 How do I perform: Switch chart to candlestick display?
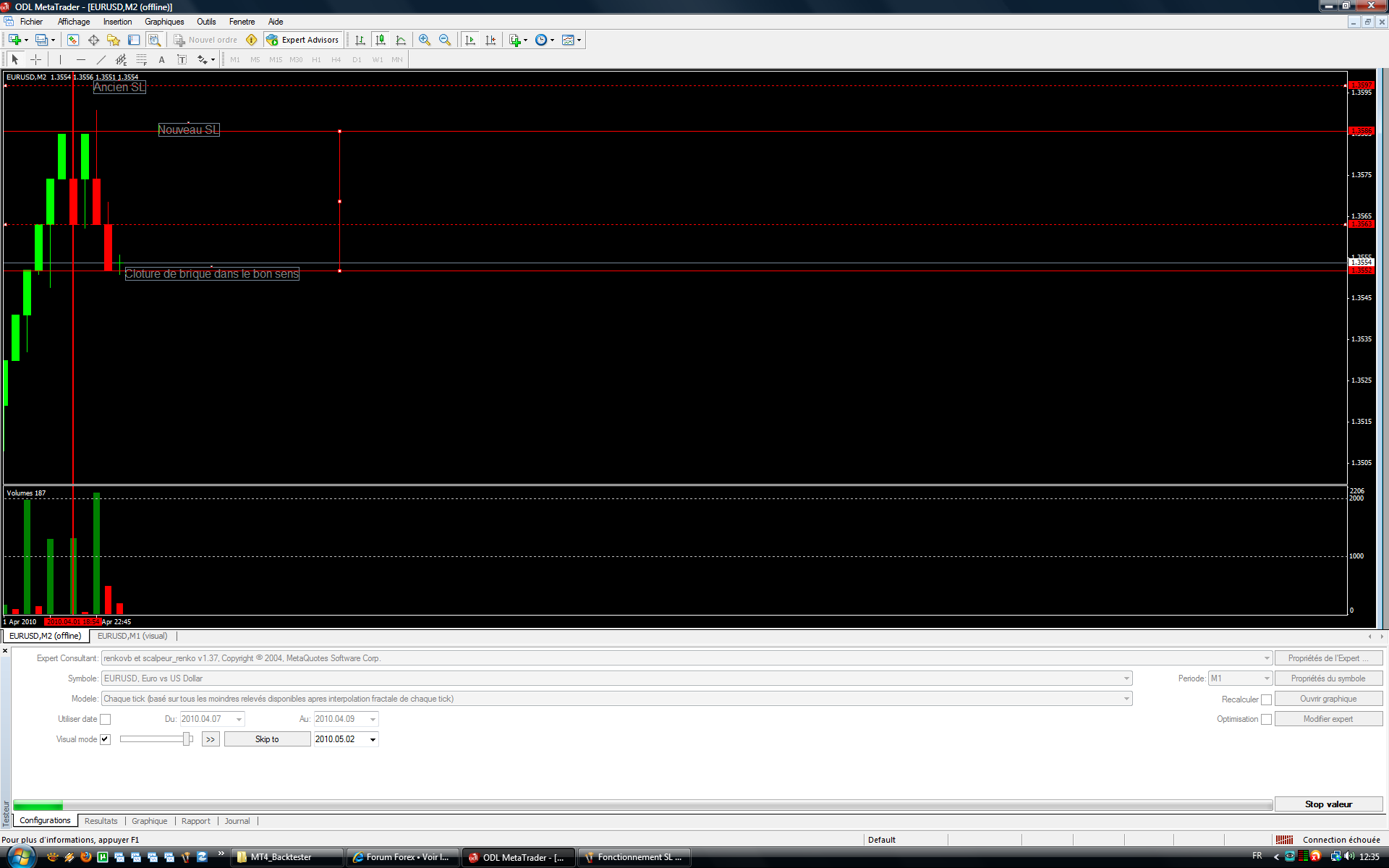tap(381, 40)
